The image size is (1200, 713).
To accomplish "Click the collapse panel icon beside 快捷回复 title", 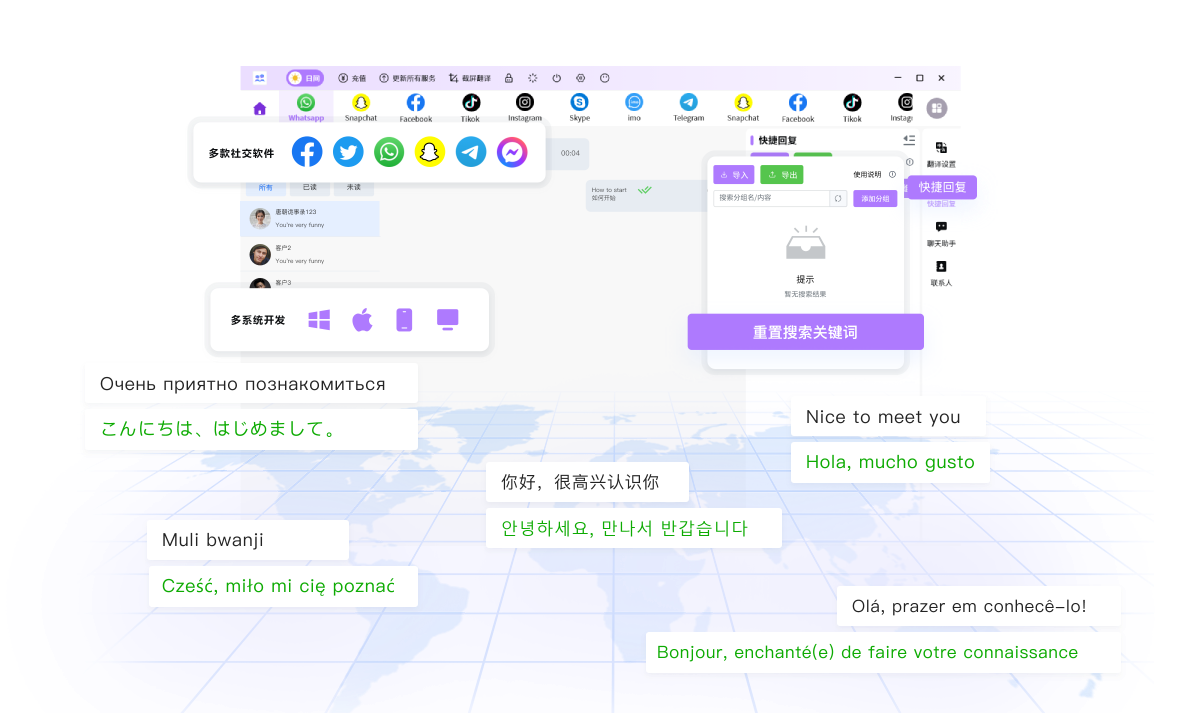I will (x=909, y=140).
